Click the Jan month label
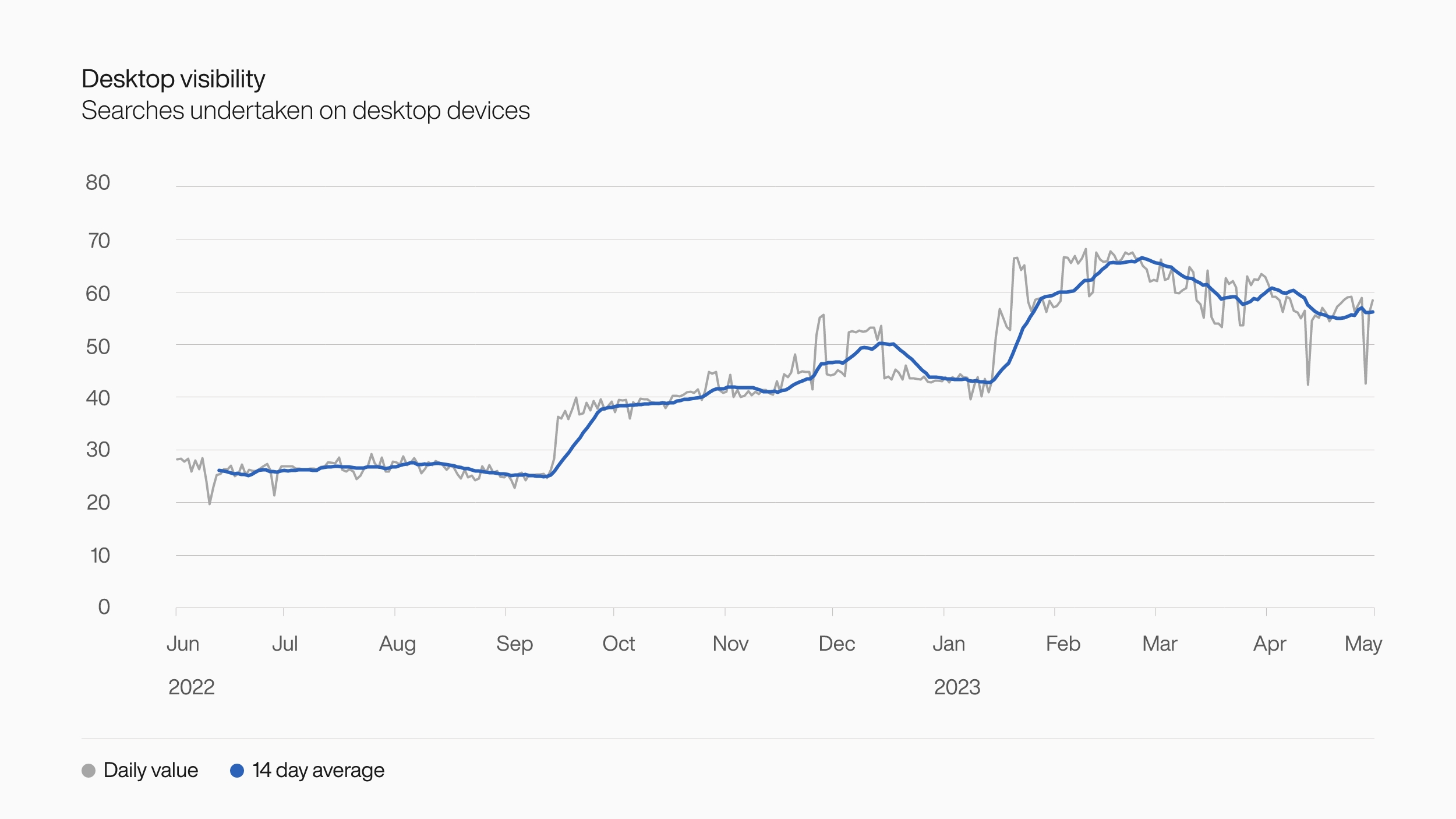The height and width of the screenshot is (819, 1456). point(949,644)
